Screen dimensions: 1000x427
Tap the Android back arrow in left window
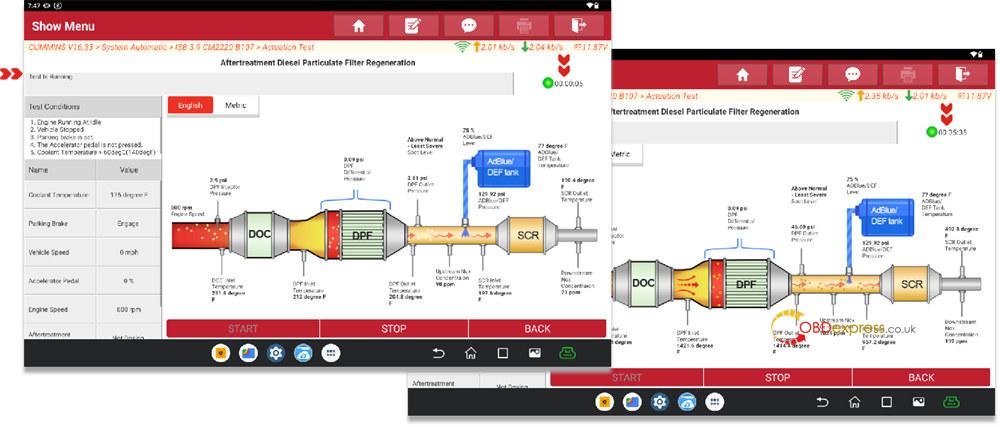[x=438, y=353]
